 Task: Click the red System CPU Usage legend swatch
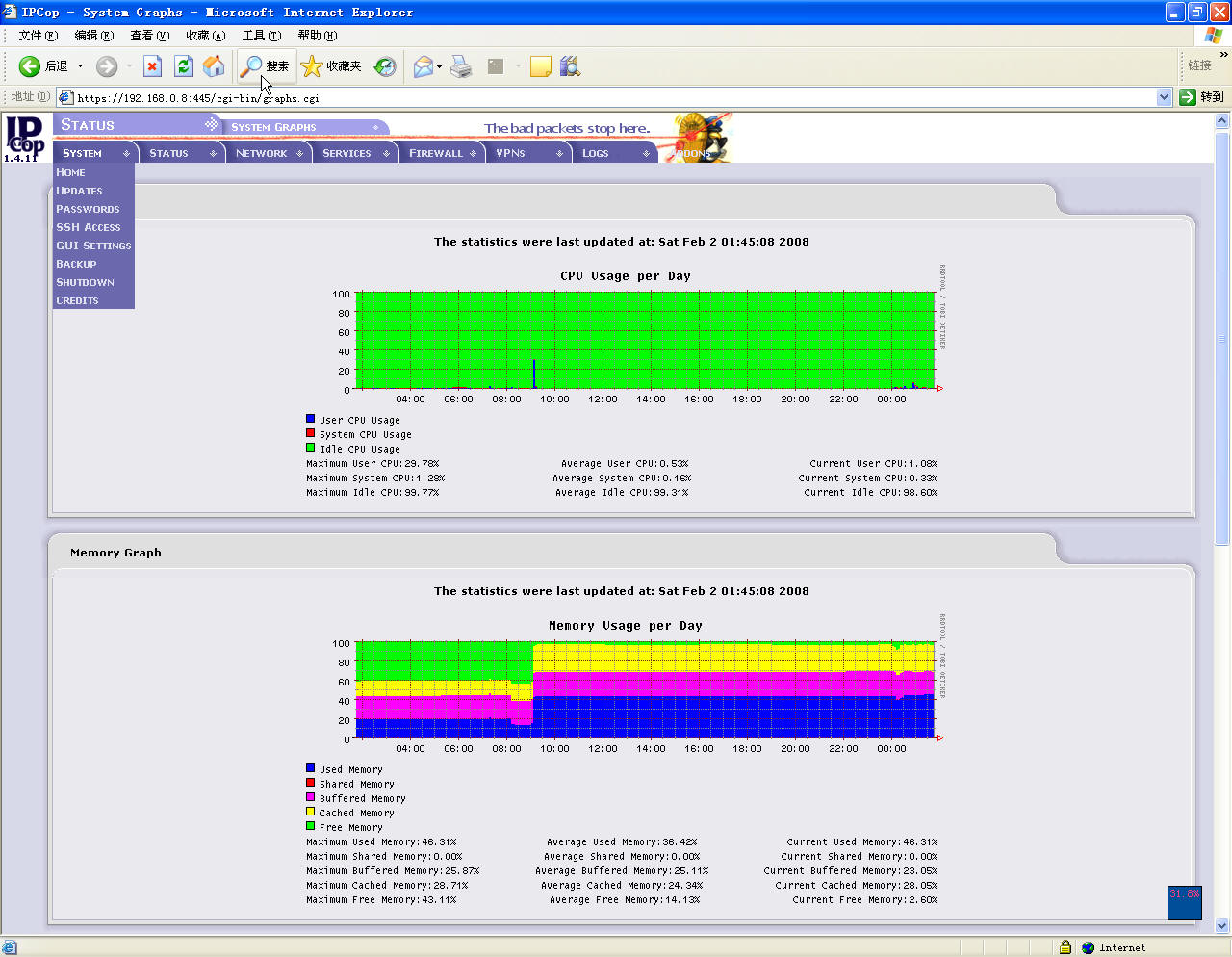(x=310, y=433)
